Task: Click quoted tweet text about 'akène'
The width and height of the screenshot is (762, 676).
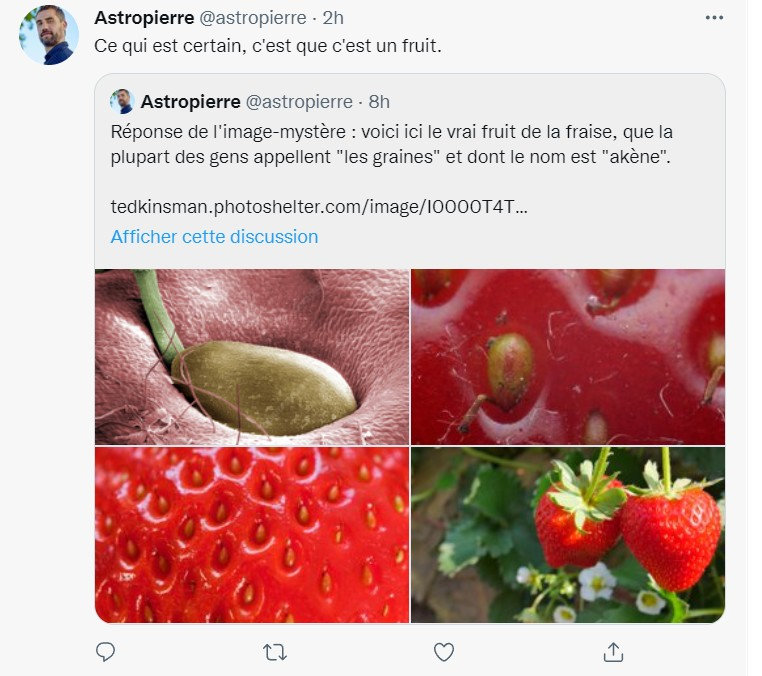Action: pos(391,144)
